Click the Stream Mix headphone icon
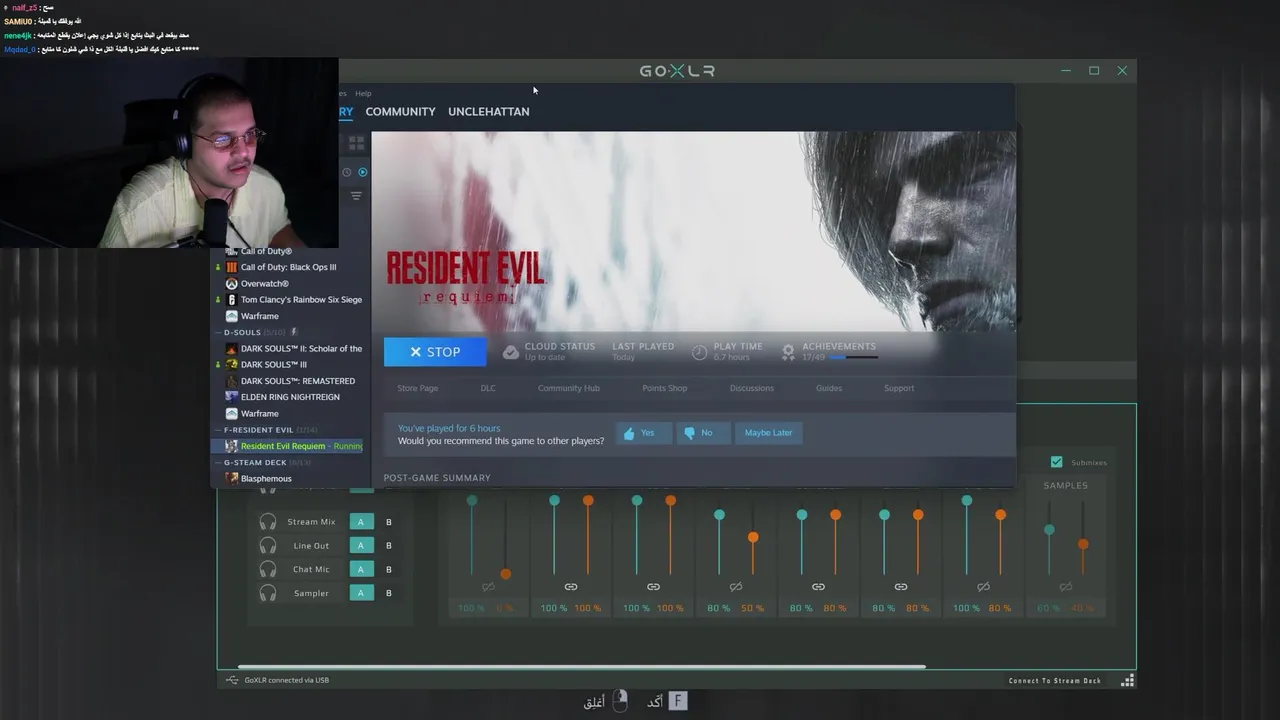The width and height of the screenshot is (1280, 720). pyautogui.click(x=268, y=522)
